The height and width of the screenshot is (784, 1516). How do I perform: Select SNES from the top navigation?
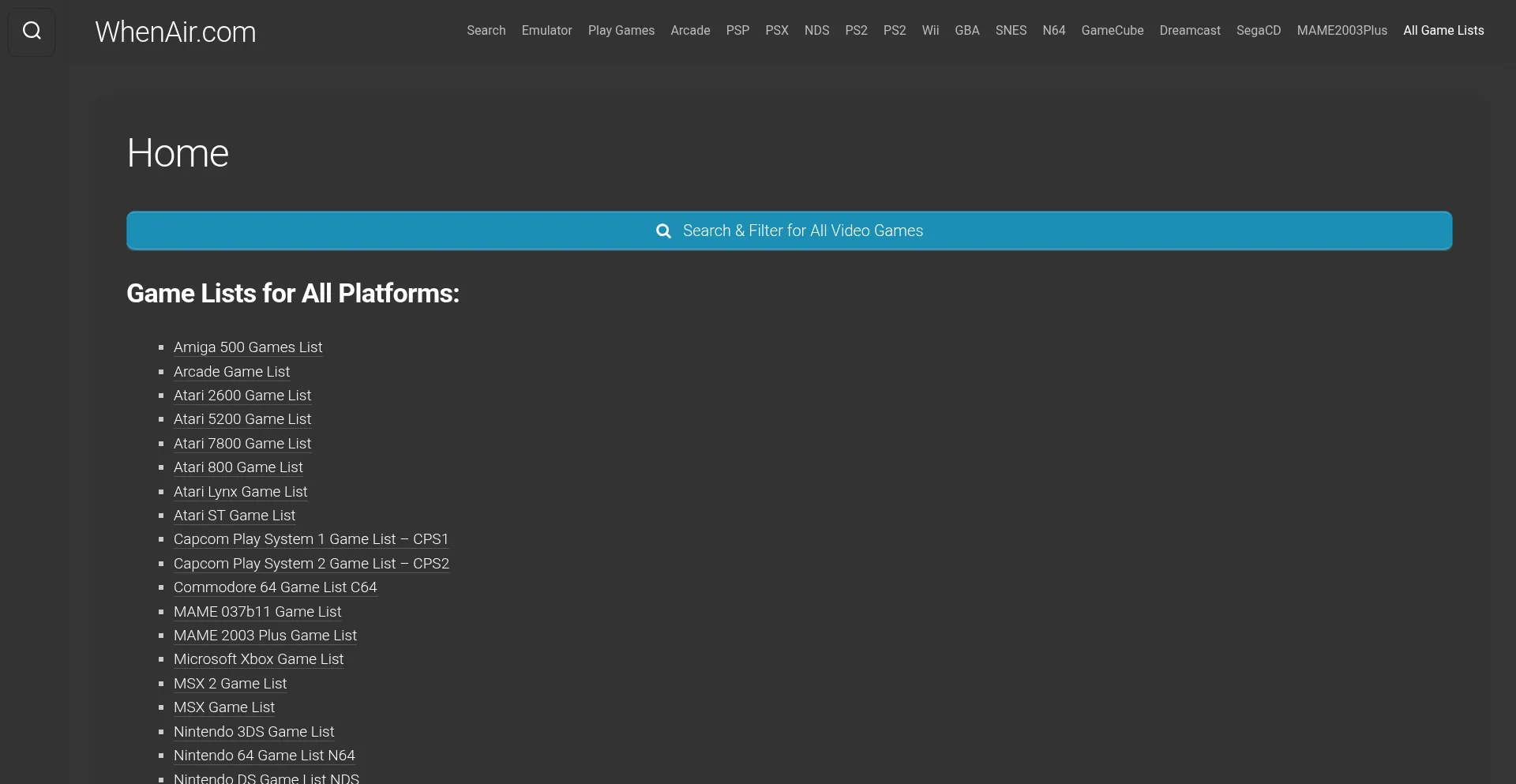point(1011,31)
